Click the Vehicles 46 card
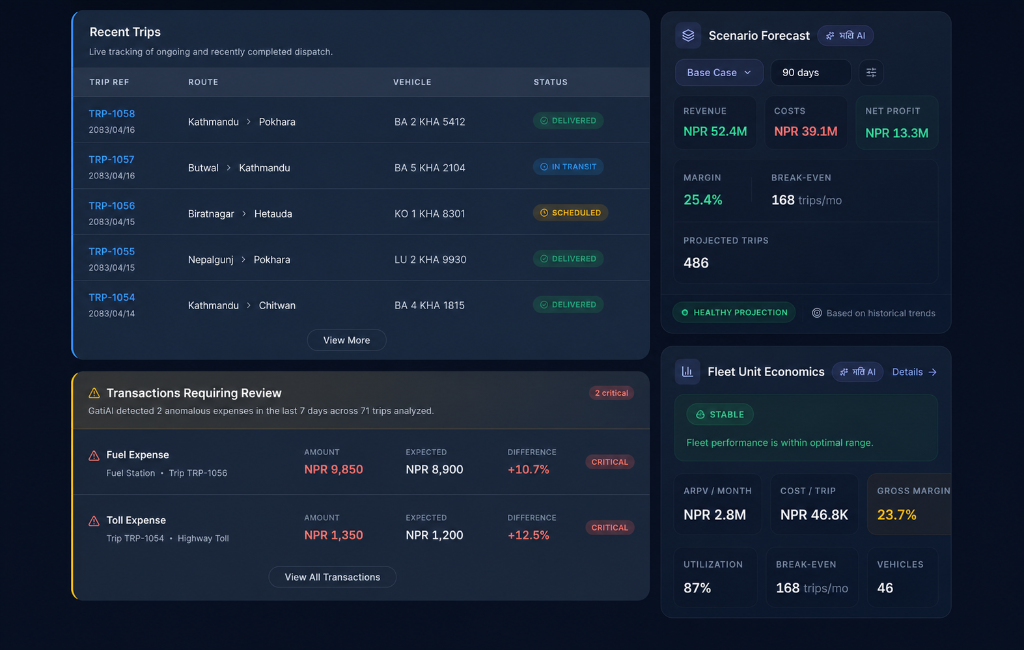This screenshot has width=1024, height=650. click(x=903, y=577)
